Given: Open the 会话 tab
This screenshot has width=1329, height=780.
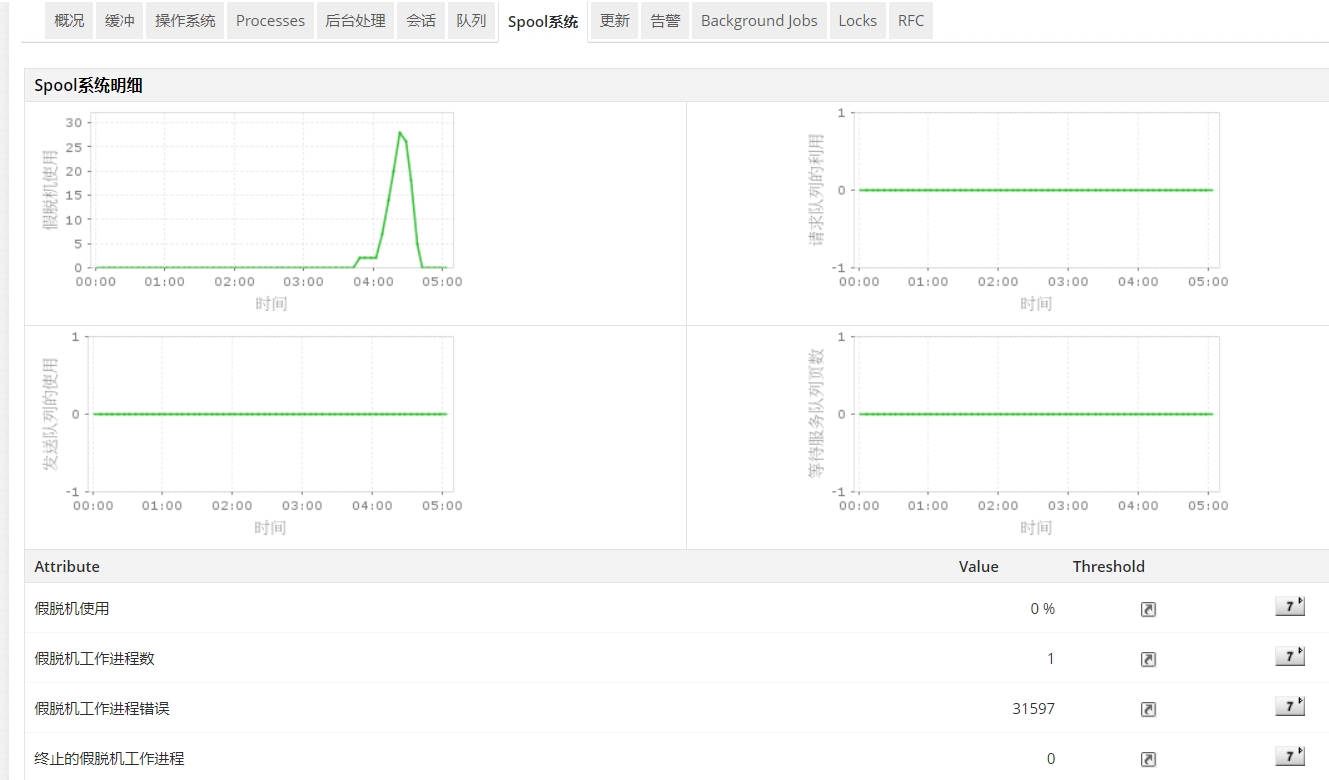Looking at the screenshot, I should pyautogui.click(x=421, y=21).
